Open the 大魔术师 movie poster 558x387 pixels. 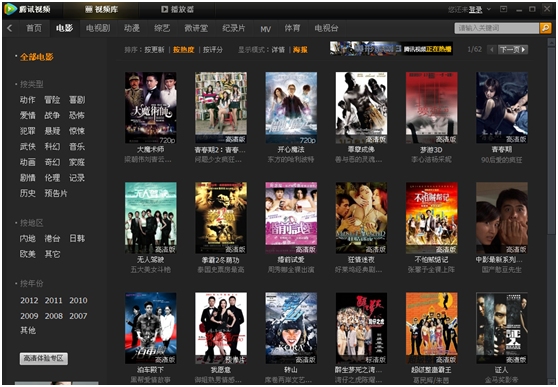click(x=151, y=108)
